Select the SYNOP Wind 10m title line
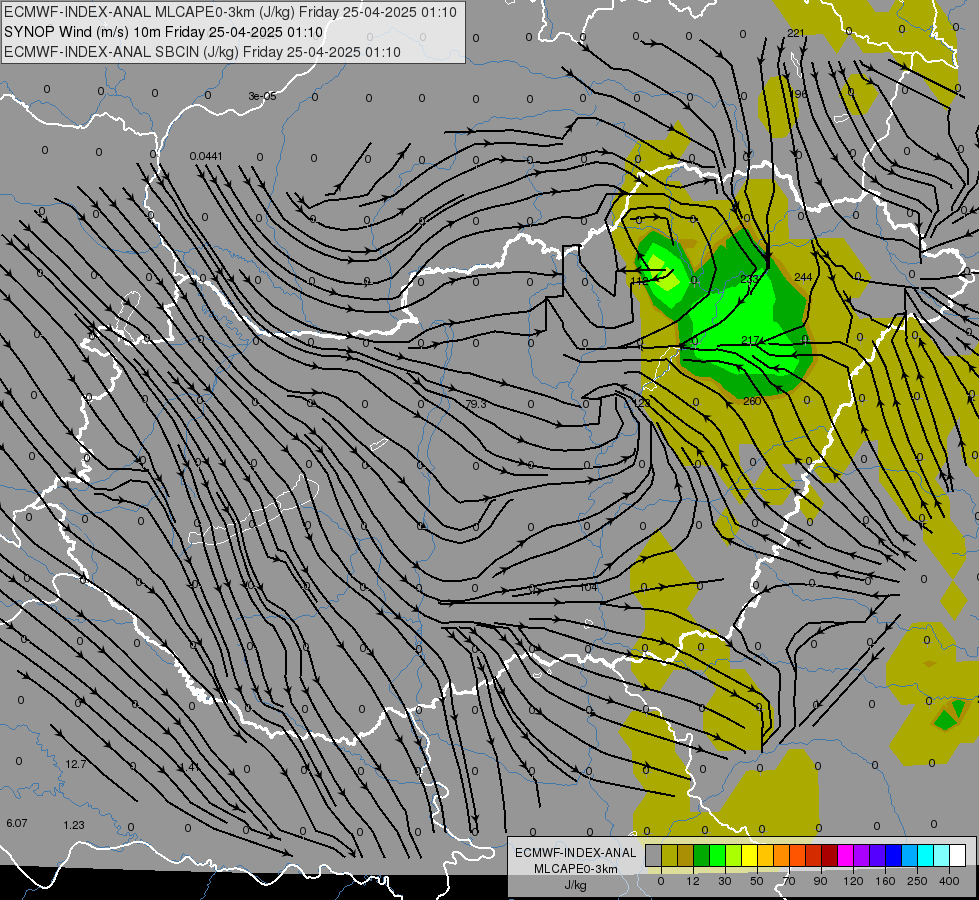The image size is (979, 900). (x=164, y=32)
